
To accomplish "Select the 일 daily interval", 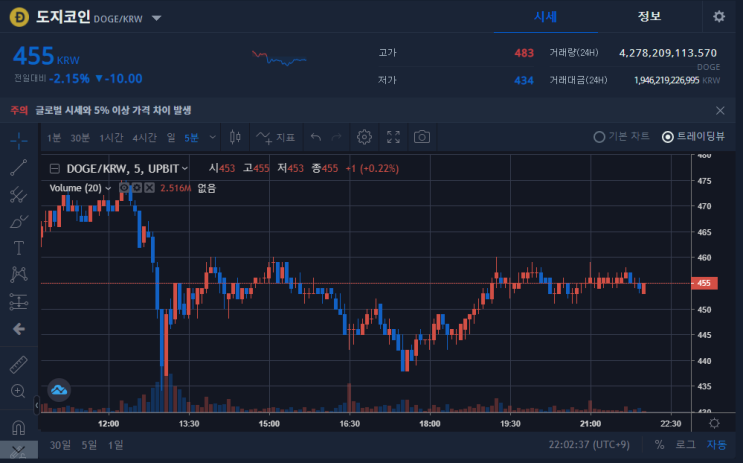I will pos(171,138).
